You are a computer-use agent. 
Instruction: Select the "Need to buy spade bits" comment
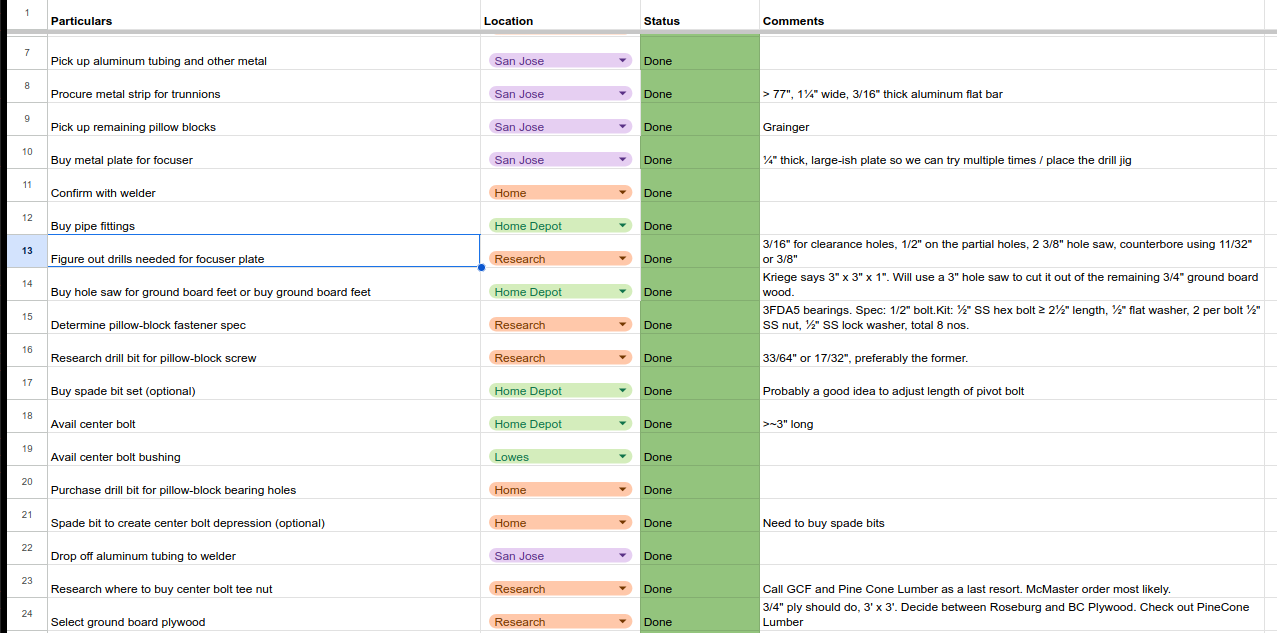click(x=1016, y=523)
